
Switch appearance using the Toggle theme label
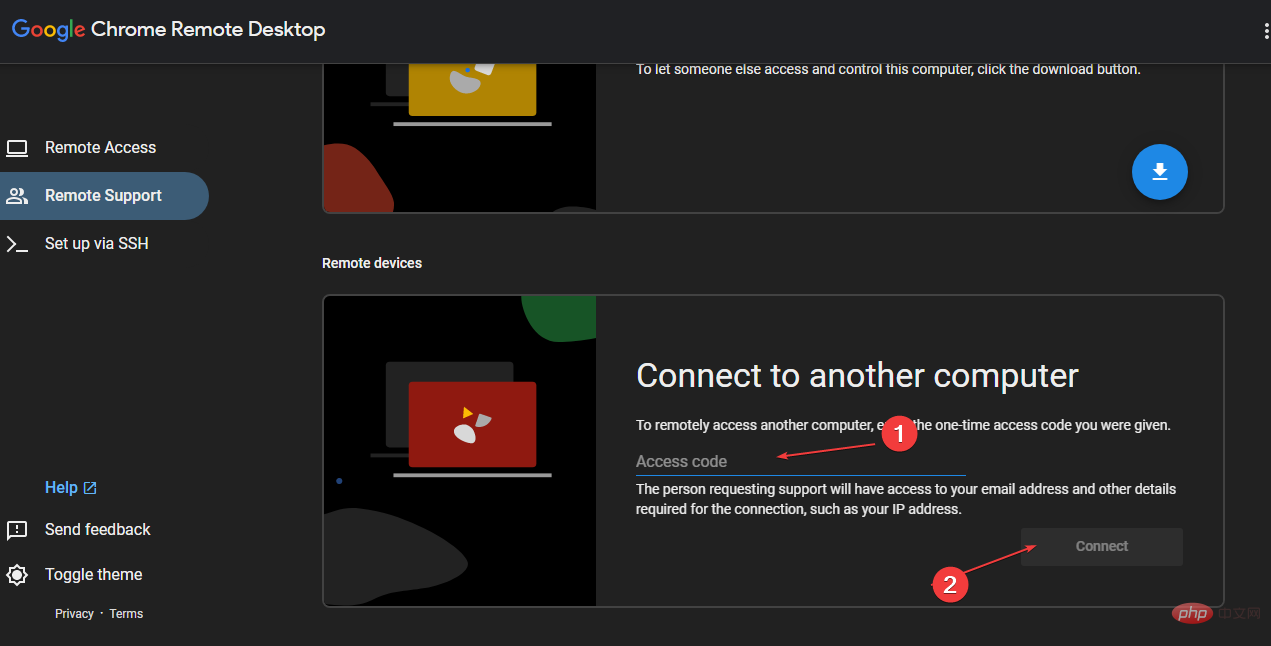pyautogui.click(x=93, y=575)
